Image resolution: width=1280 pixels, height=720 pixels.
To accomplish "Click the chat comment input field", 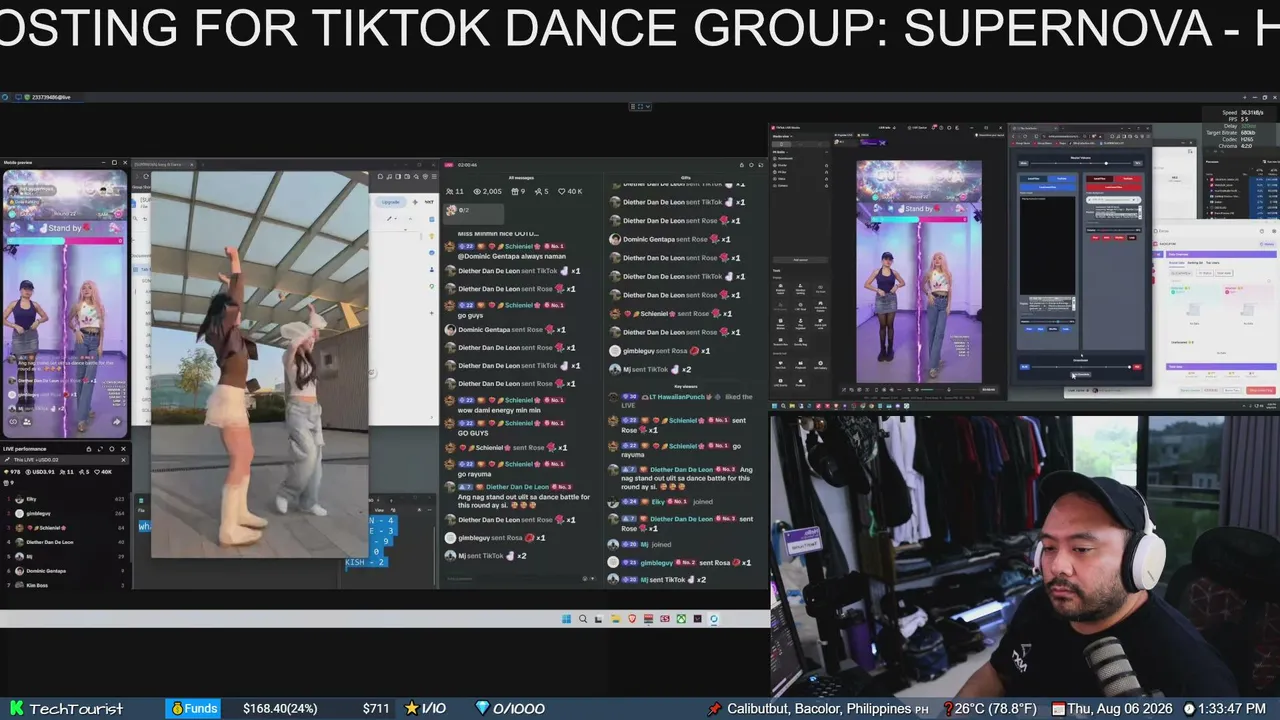I will coord(510,578).
